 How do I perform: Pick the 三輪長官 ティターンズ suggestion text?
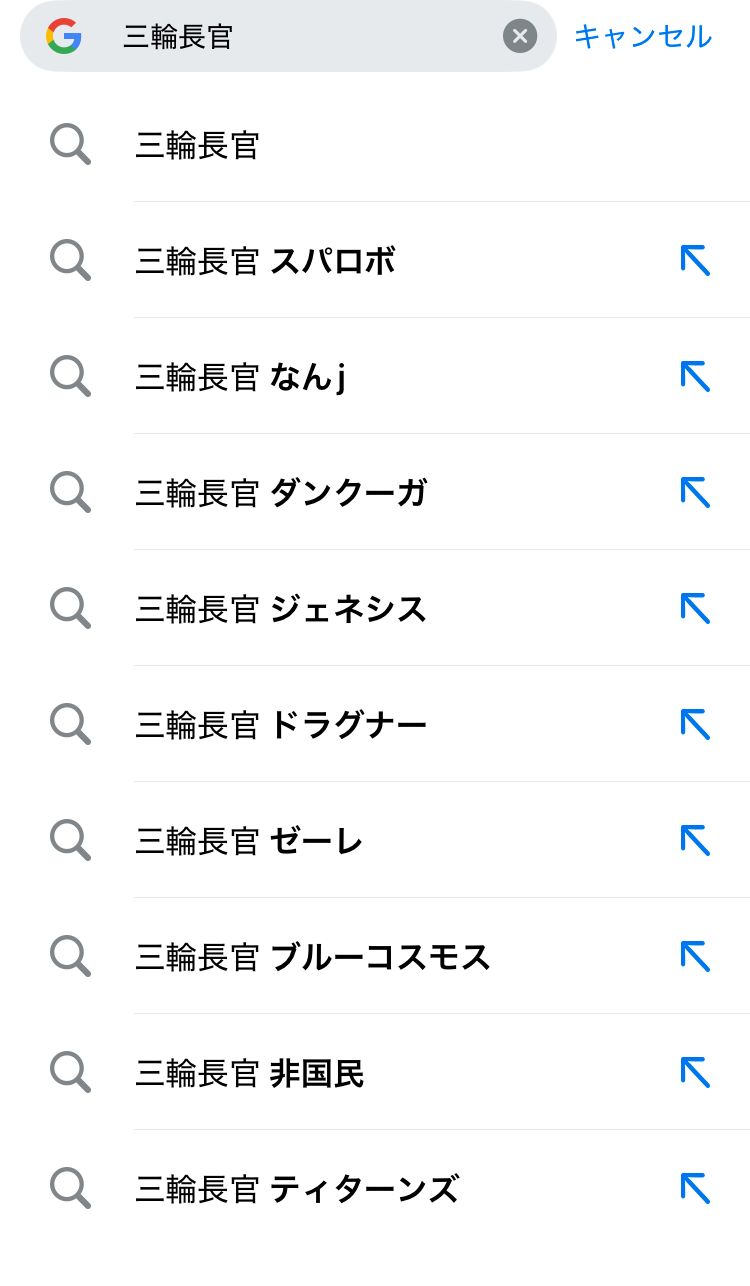tap(297, 1190)
